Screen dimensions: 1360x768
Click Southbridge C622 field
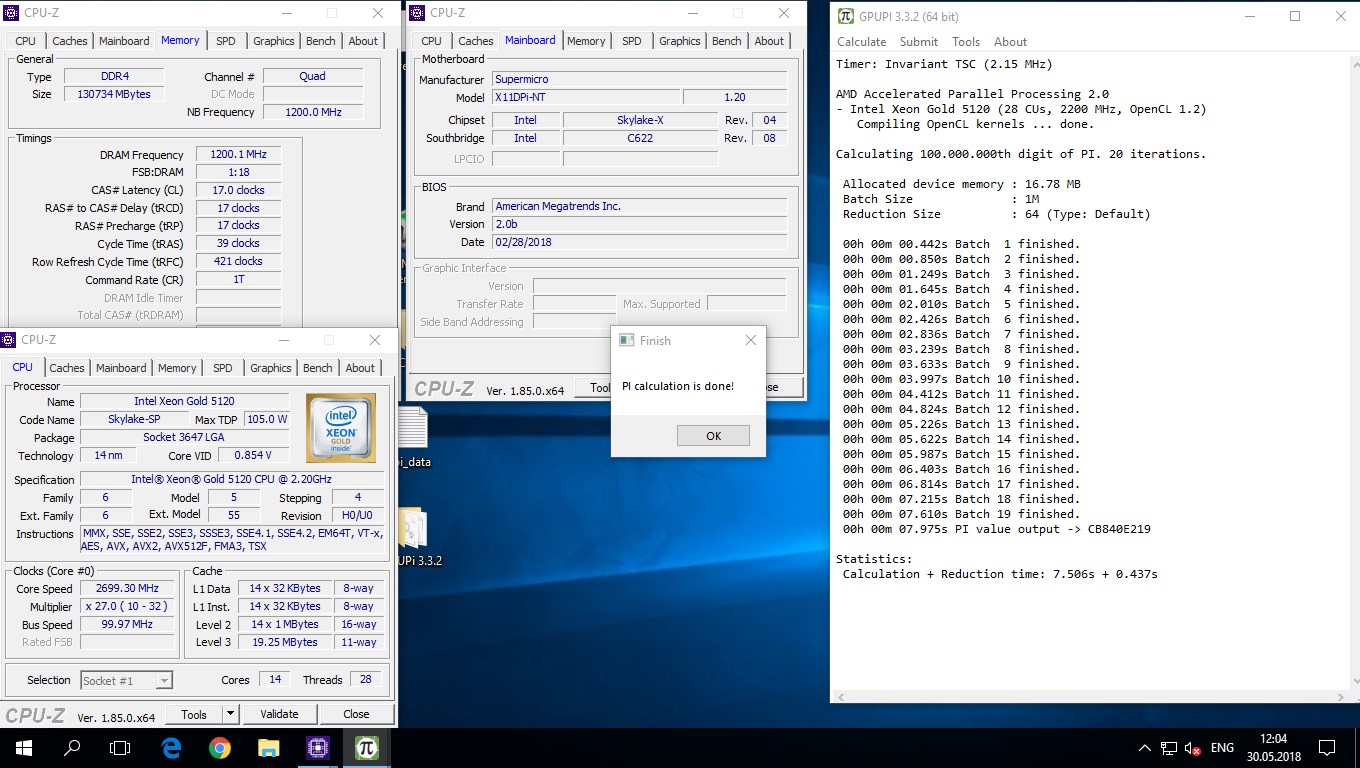pyautogui.click(x=640, y=138)
